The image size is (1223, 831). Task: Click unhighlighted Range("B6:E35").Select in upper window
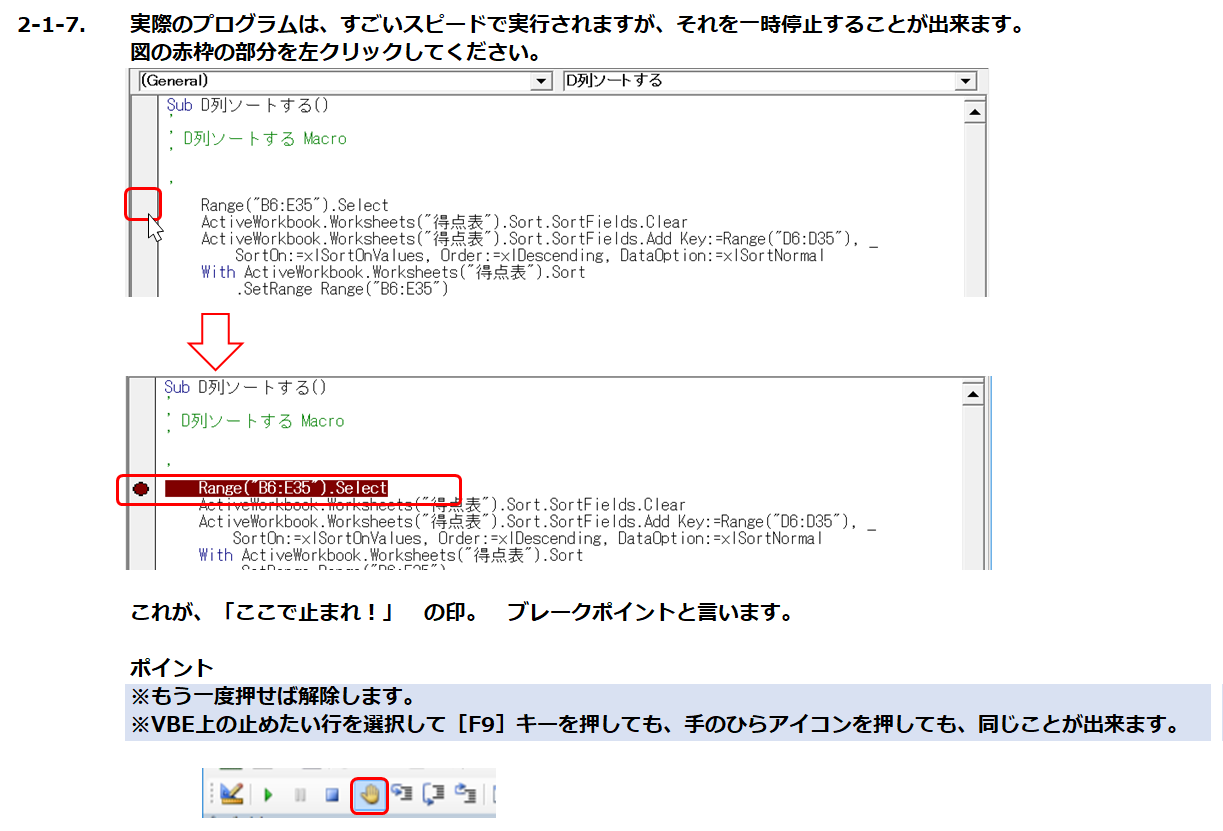click(295, 205)
